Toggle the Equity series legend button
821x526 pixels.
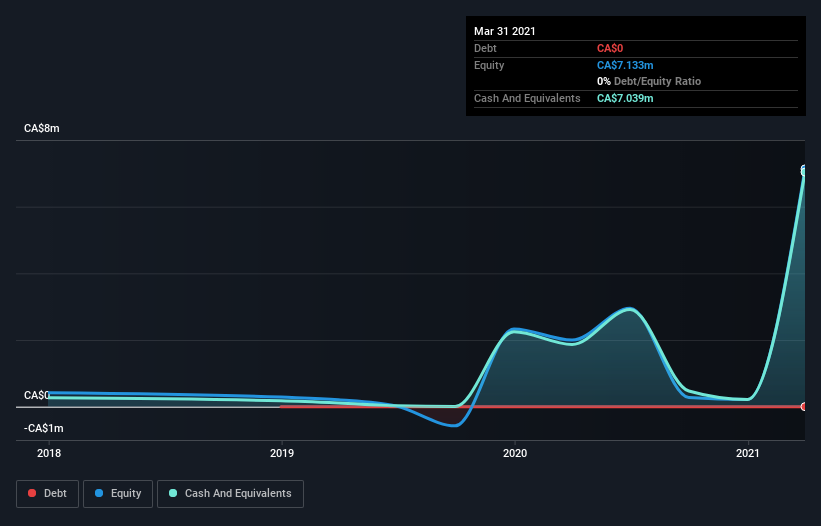tap(118, 494)
